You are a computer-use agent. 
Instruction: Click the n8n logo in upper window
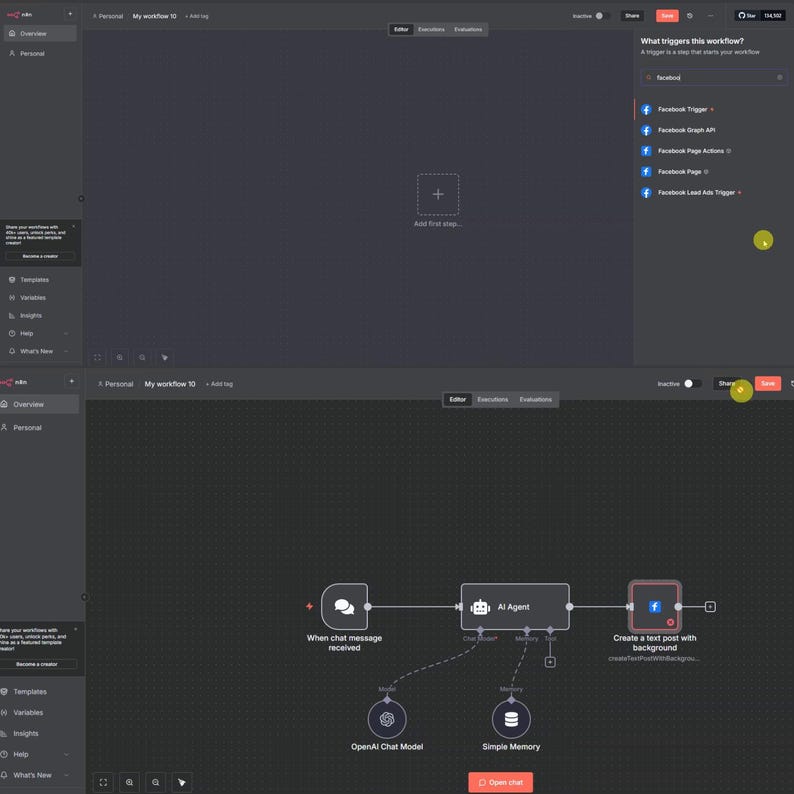click(19, 15)
